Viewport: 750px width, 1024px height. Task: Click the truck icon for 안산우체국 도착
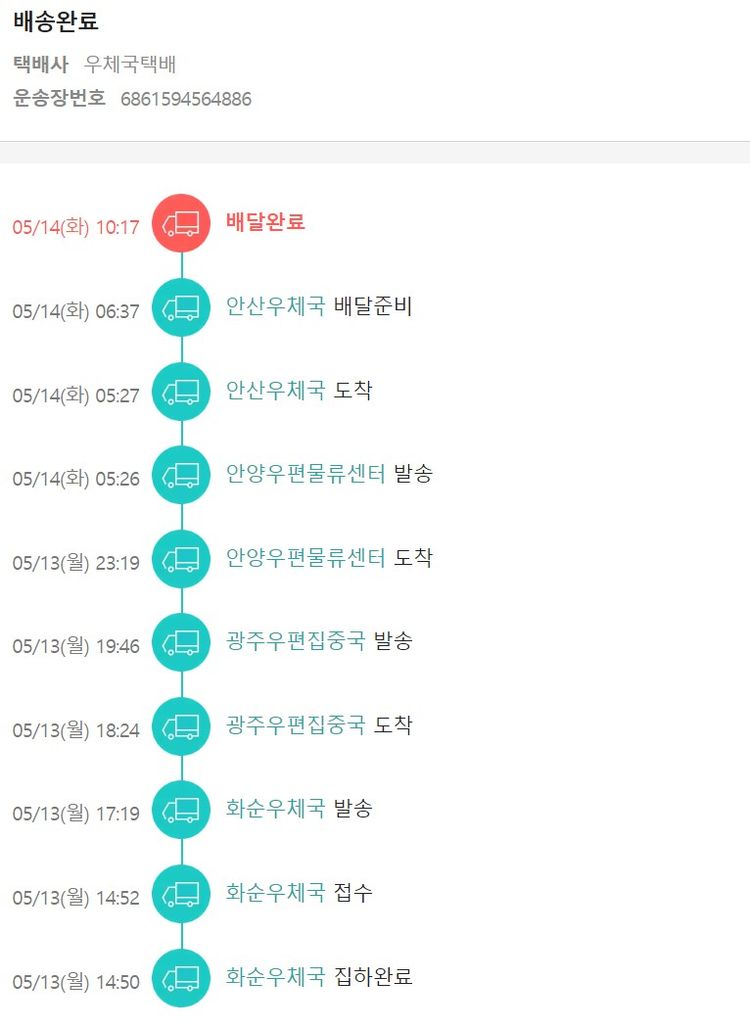[x=181, y=392]
